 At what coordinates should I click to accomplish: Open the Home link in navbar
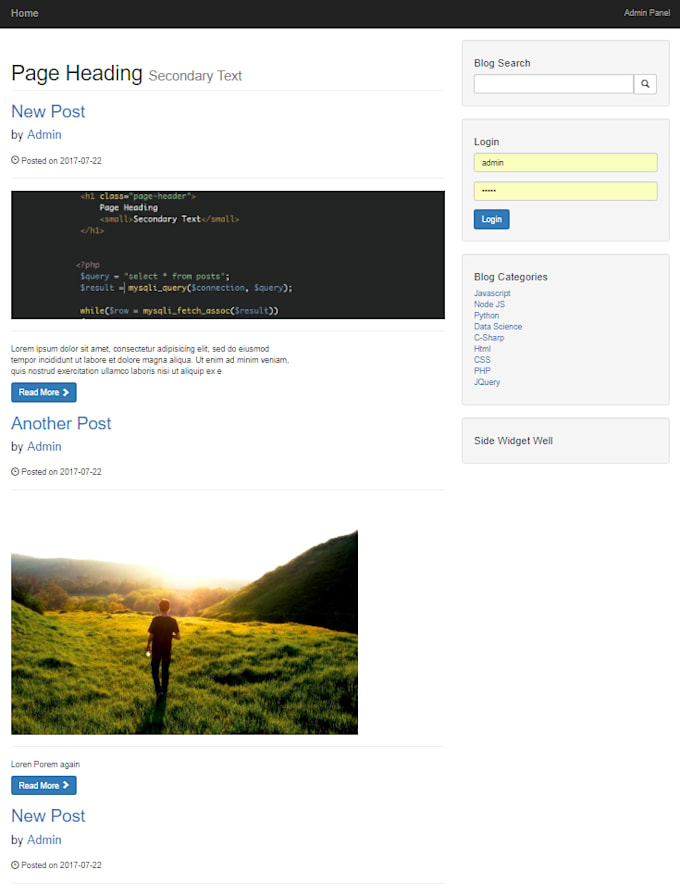[25, 13]
